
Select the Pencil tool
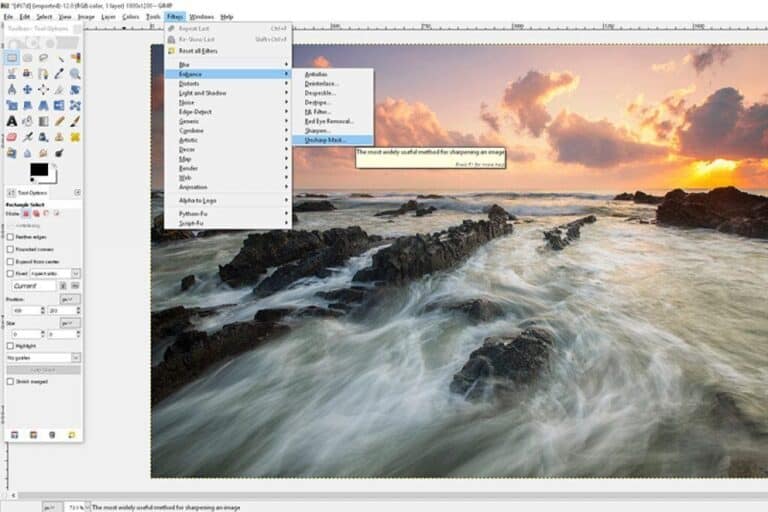point(60,121)
